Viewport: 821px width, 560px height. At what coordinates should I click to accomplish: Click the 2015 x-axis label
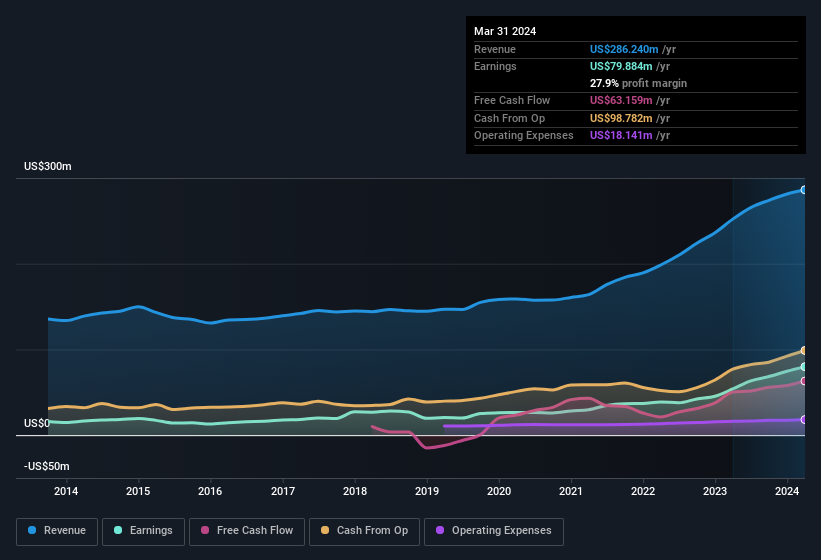coord(138,491)
